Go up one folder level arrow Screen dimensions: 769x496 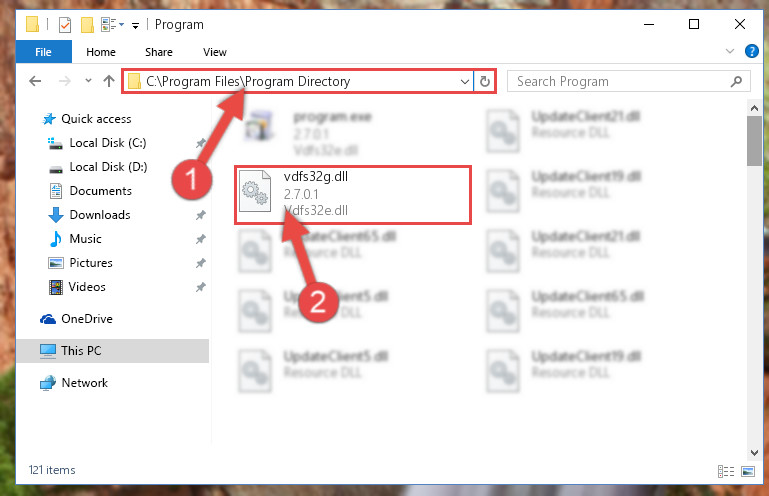pyautogui.click(x=109, y=81)
